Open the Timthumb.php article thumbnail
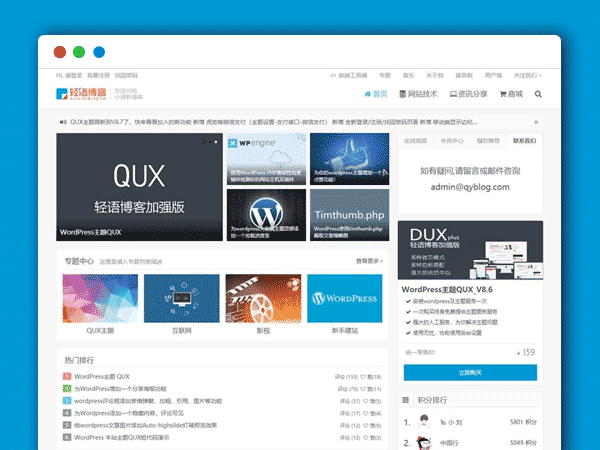The height and width of the screenshot is (450, 600). [347, 215]
